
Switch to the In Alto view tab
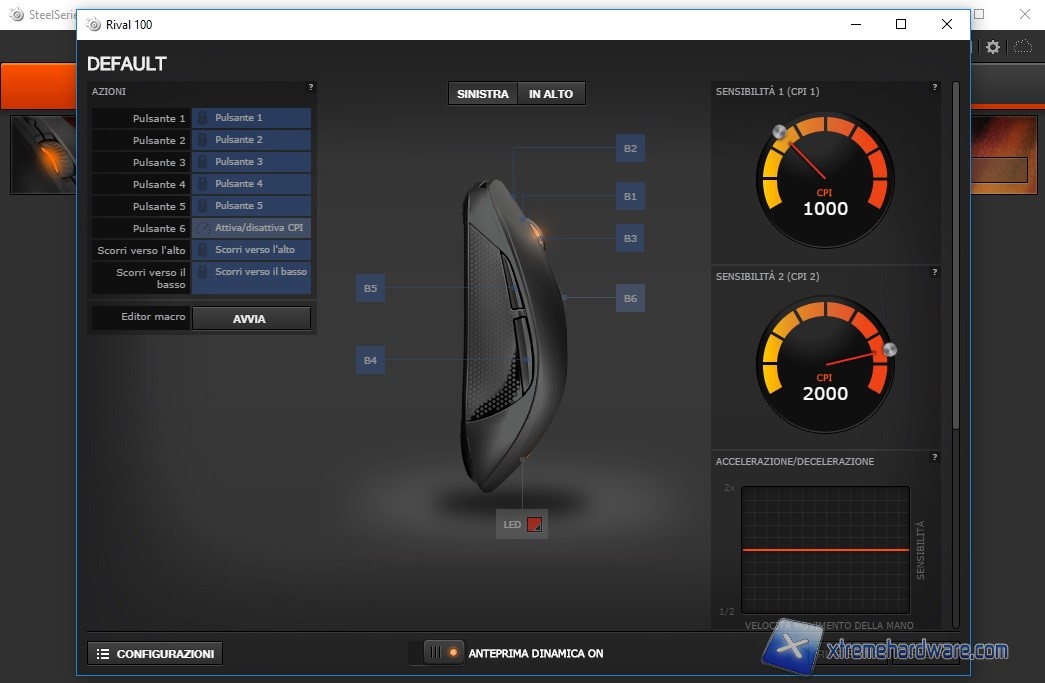[x=551, y=94]
